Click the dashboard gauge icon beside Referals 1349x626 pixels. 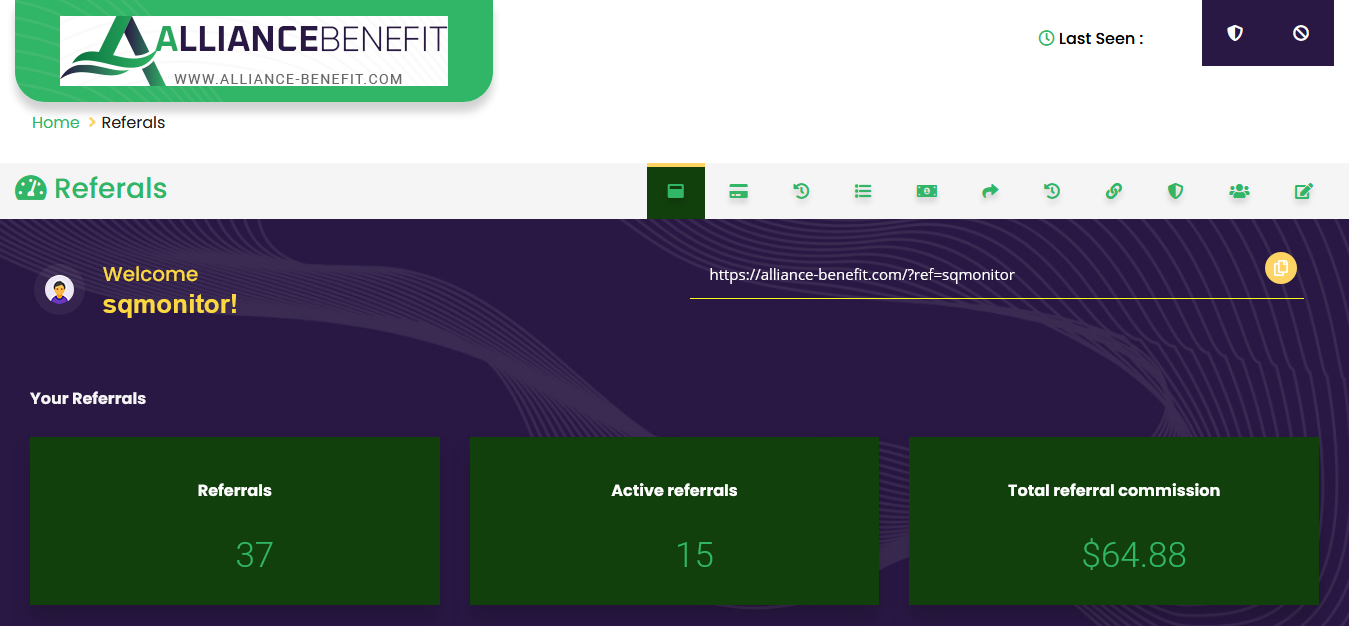[31, 189]
